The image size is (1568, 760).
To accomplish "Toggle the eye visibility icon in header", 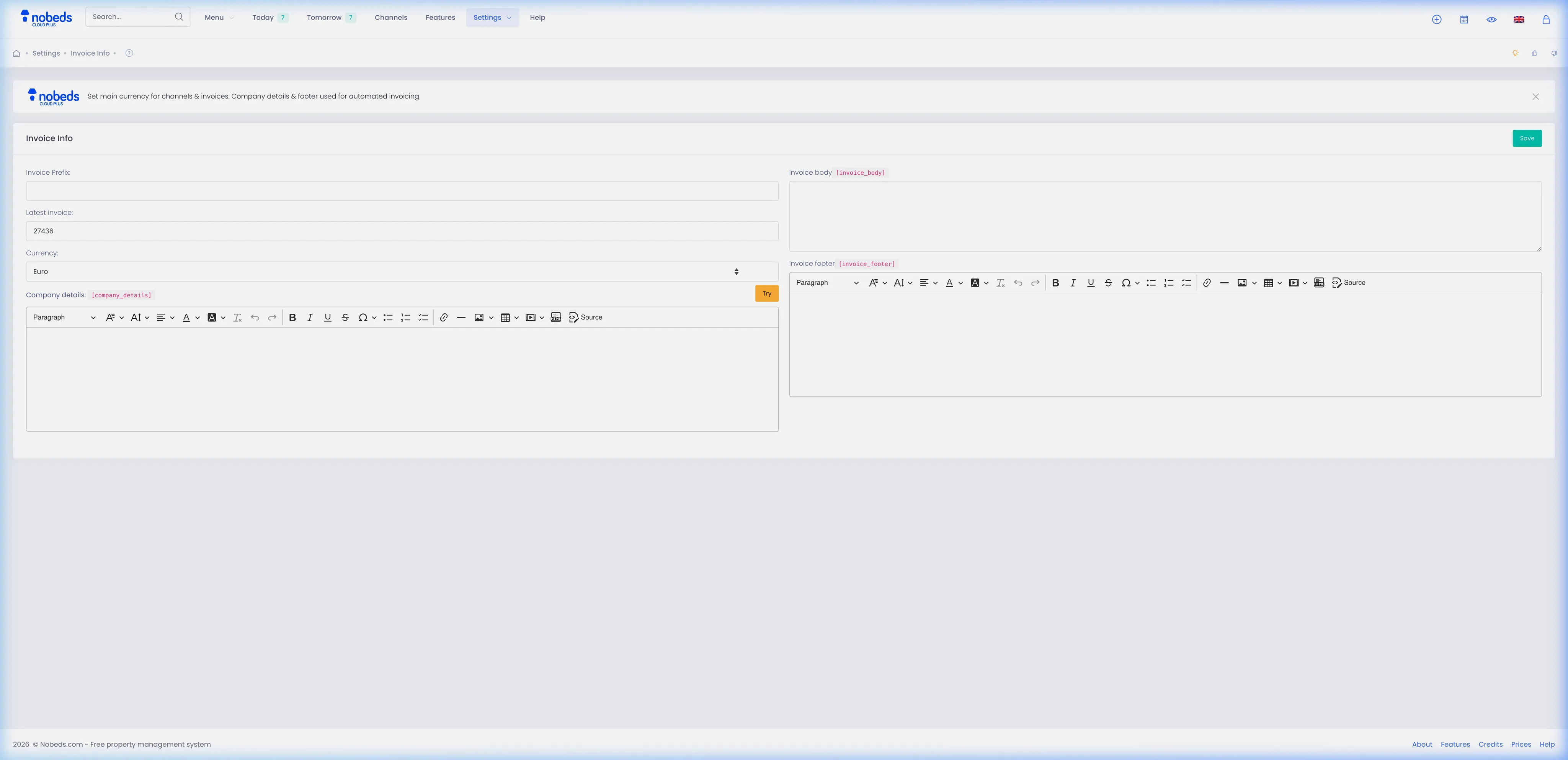I will point(1491,20).
